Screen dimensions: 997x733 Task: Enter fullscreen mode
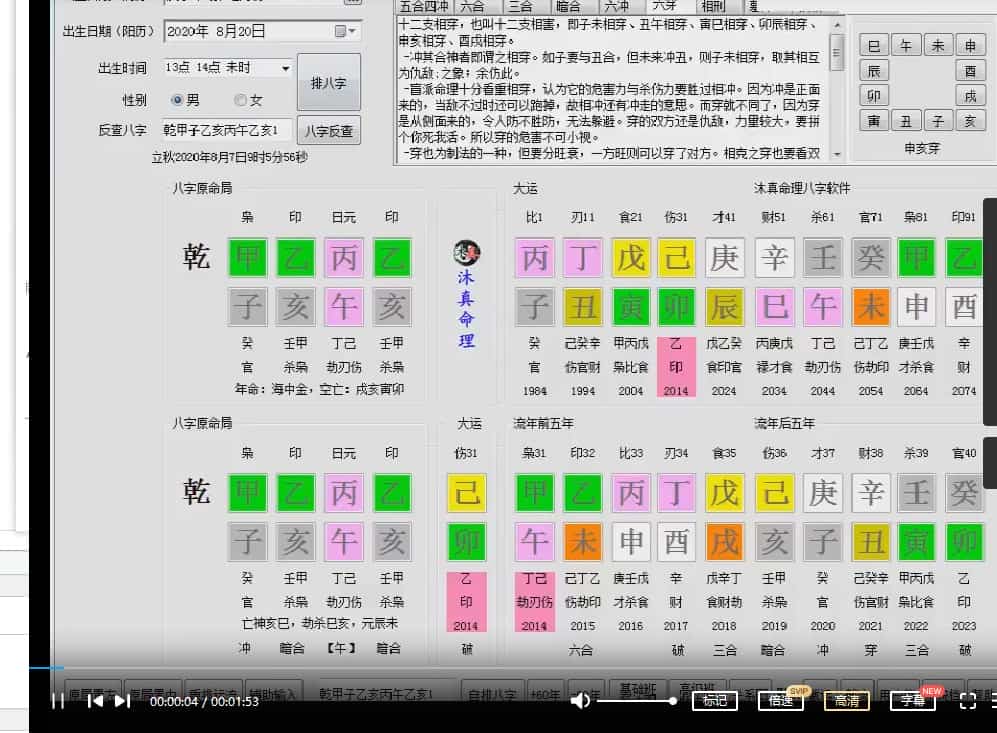(966, 701)
